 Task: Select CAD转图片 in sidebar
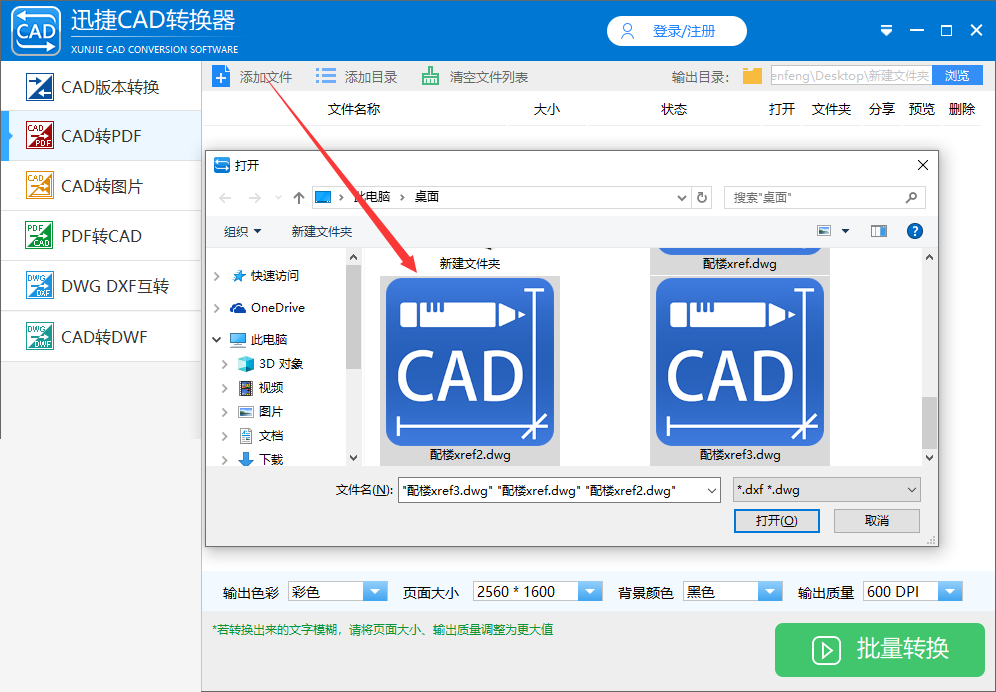click(101, 186)
